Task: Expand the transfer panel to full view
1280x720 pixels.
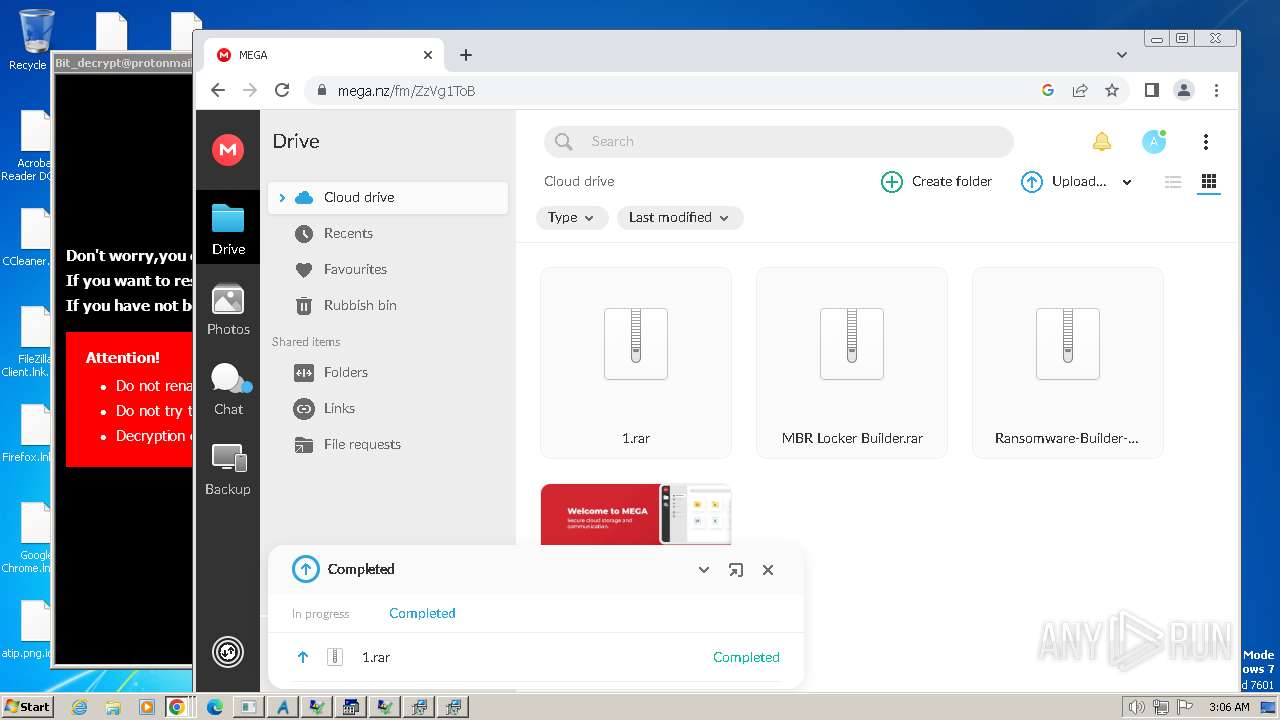Action: point(736,570)
